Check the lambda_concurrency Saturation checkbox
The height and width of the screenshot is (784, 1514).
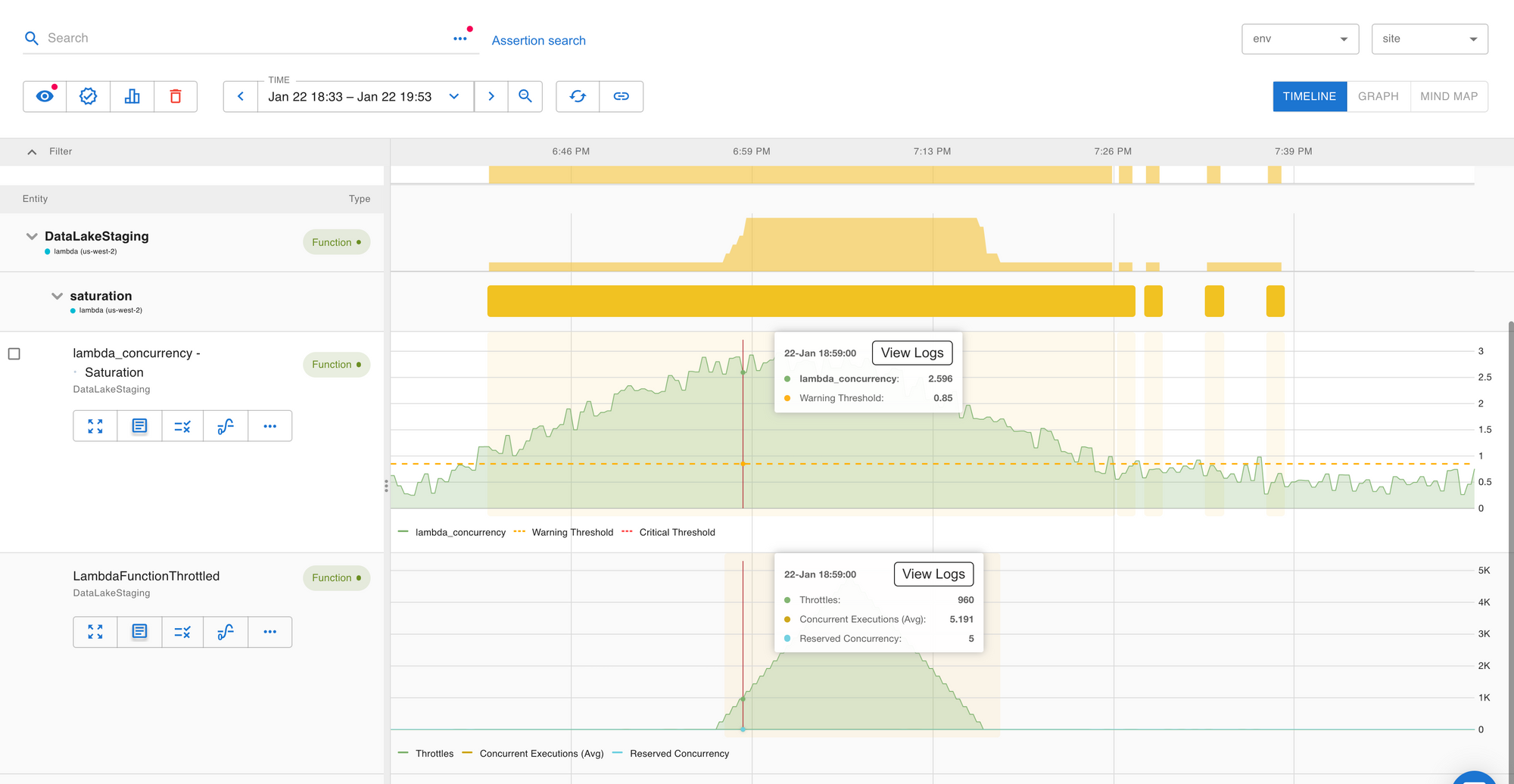pos(14,353)
